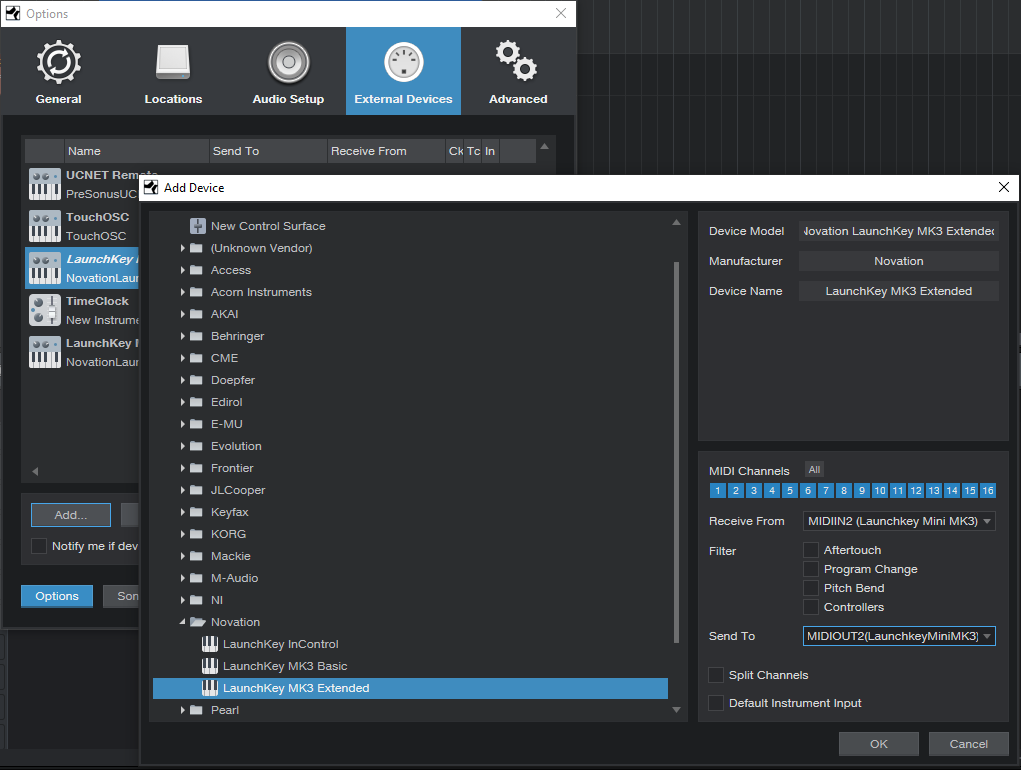This screenshot has height=770, width=1021.
Task: Check Default Instrument Input
Action: (x=716, y=703)
